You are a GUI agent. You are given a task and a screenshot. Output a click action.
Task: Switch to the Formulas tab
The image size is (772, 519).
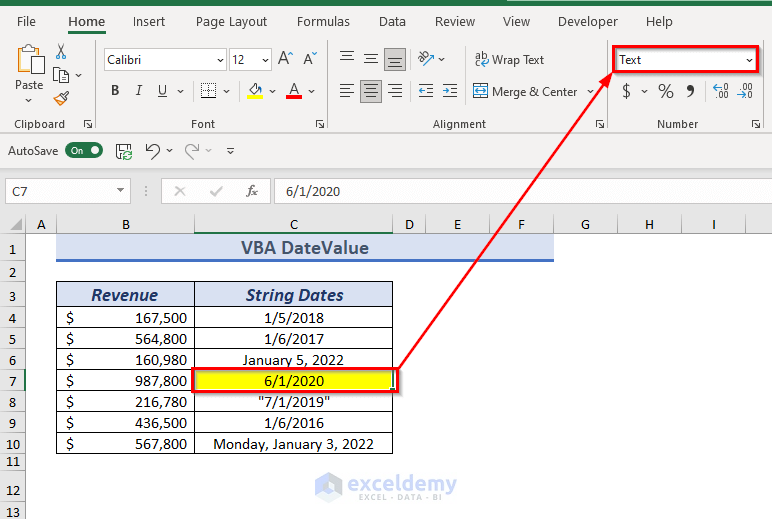(323, 22)
